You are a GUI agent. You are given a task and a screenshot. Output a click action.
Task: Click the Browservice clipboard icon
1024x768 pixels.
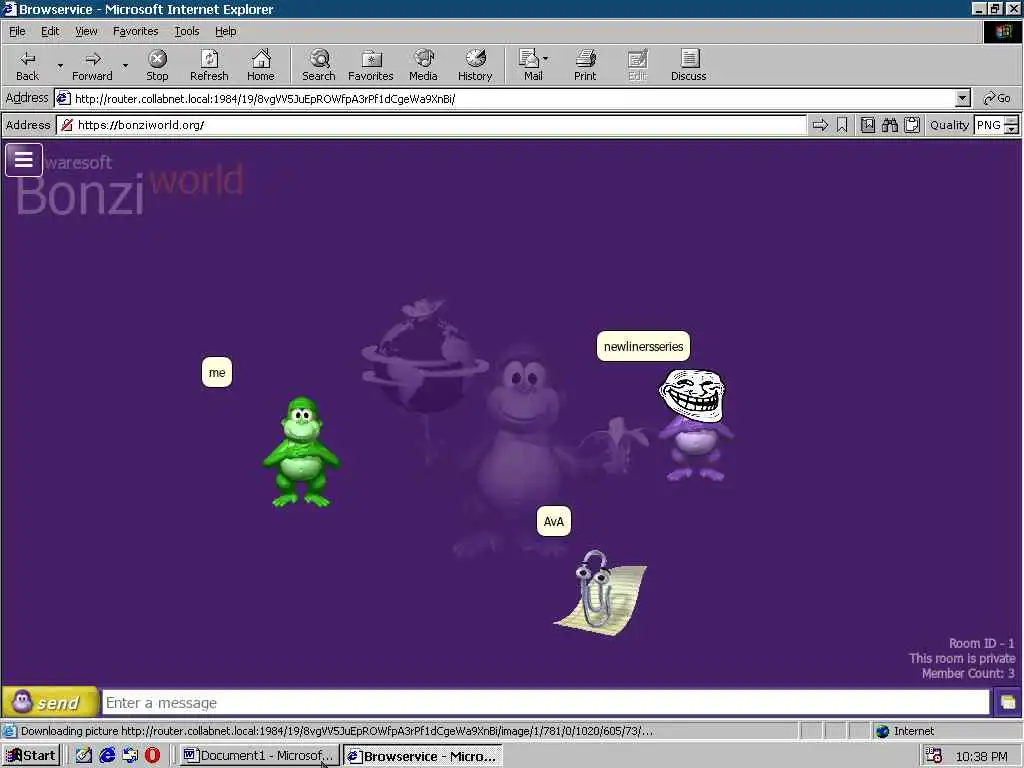tap(912, 125)
